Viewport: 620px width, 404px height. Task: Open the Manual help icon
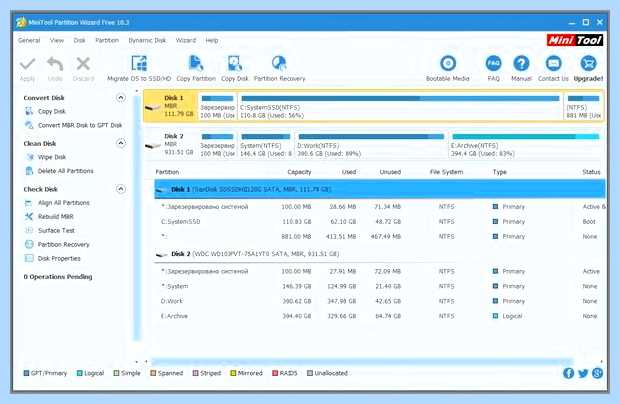click(521, 63)
